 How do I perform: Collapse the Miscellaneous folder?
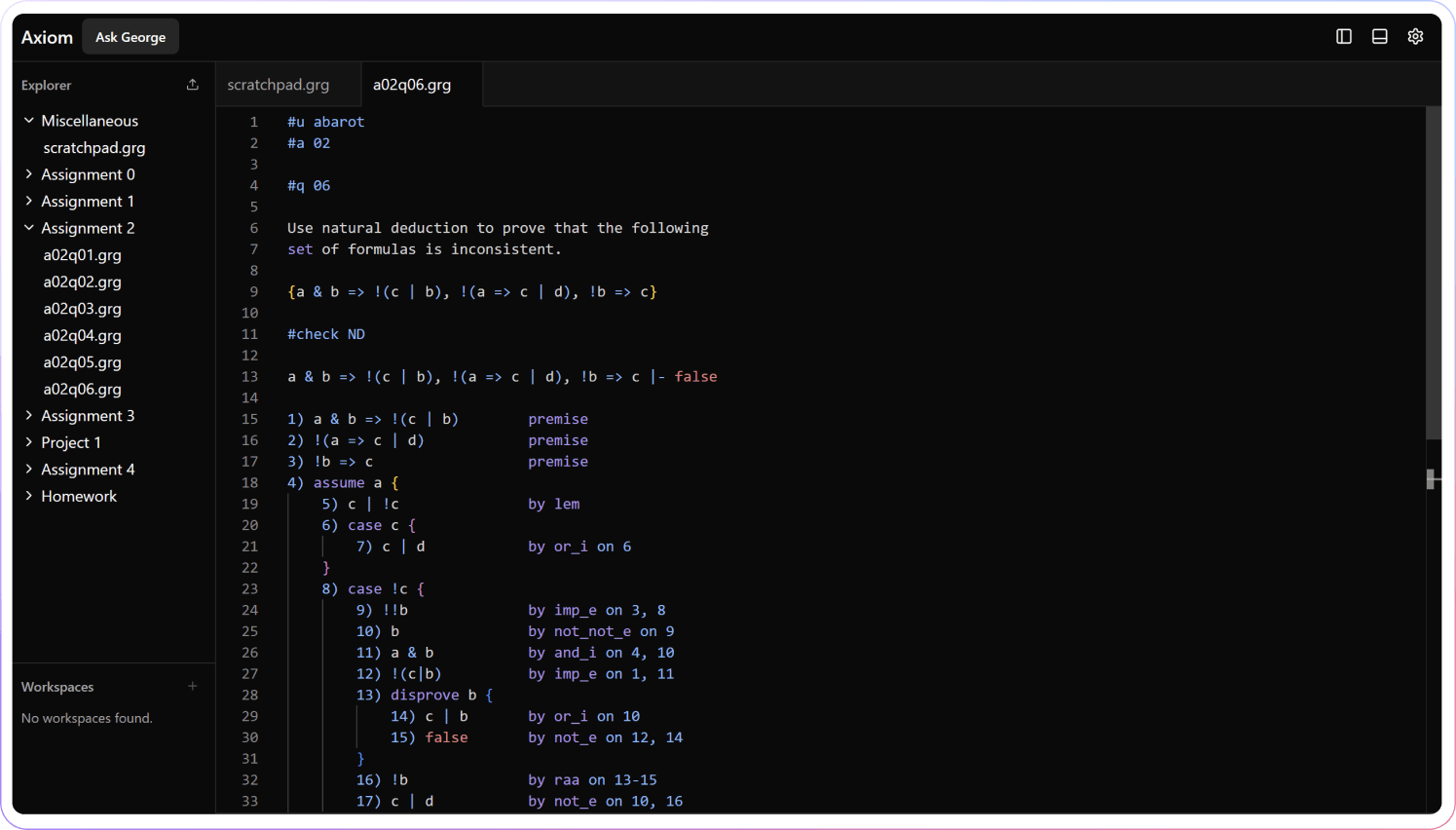tap(89, 121)
